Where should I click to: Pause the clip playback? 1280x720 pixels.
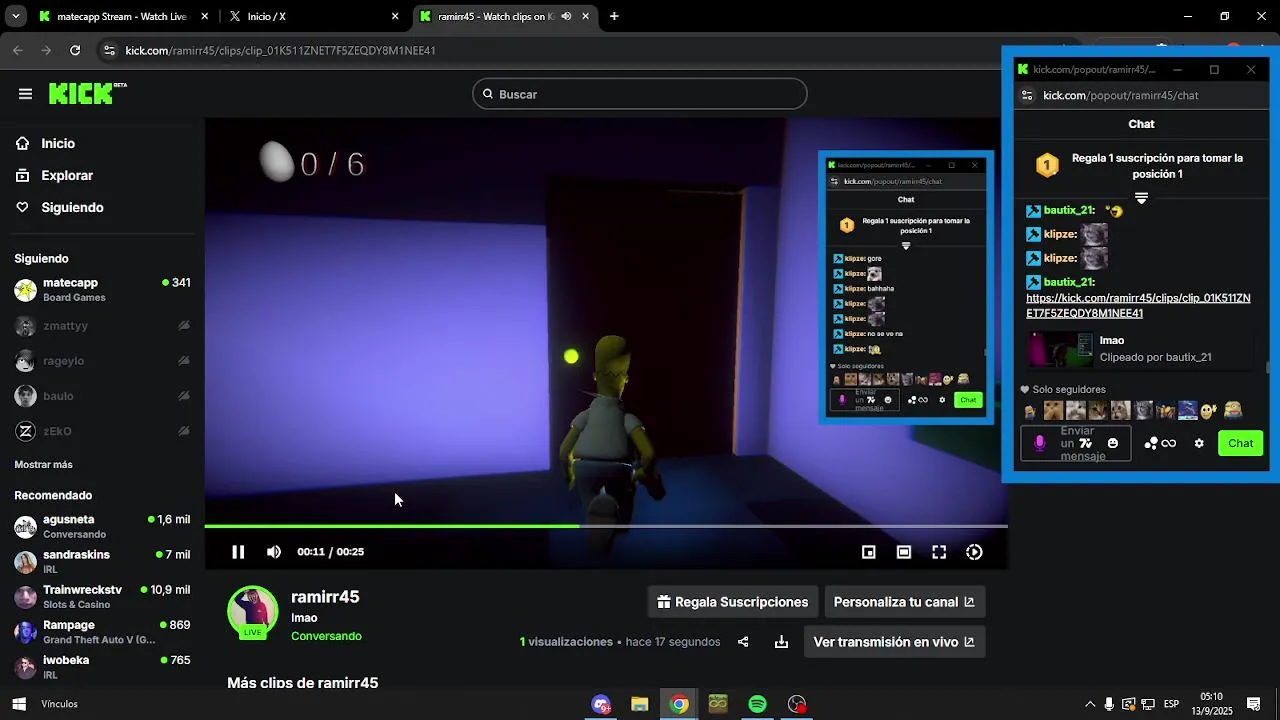click(238, 552)
